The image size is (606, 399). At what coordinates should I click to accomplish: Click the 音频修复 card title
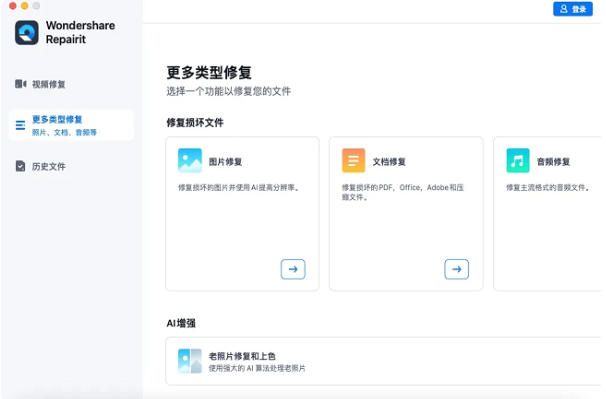pos(553,162)
